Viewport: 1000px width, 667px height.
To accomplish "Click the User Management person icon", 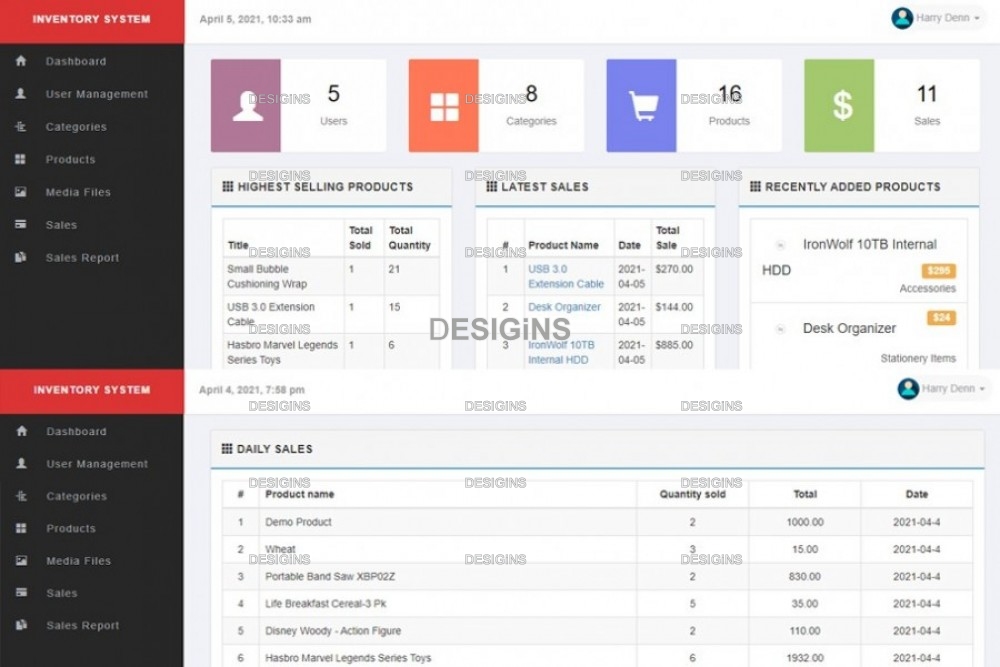I will tap(20, 94).
